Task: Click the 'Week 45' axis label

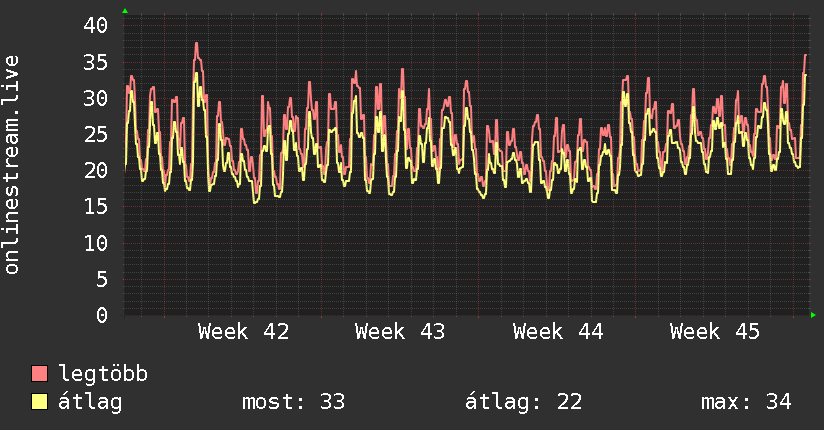Action: pyautogui.click(x=715, y=332)
